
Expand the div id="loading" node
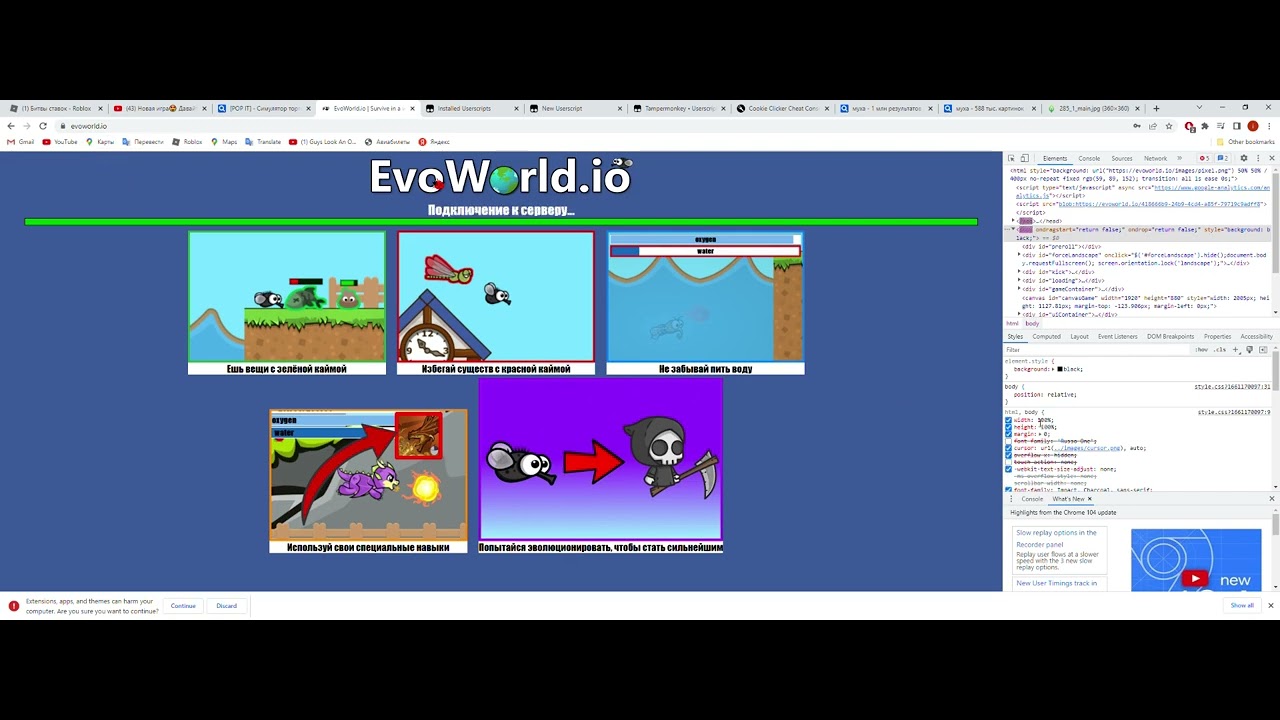[1019, 281]
